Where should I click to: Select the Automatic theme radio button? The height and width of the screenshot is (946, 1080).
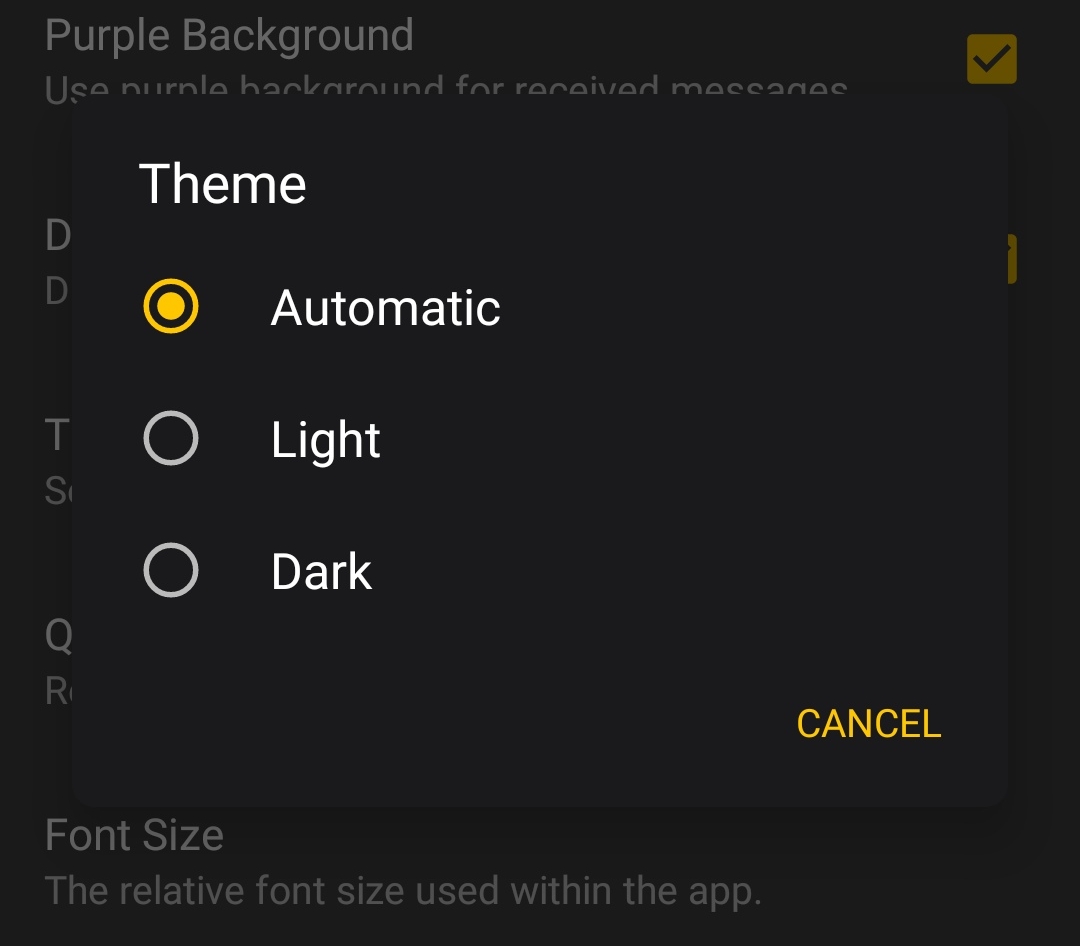(x=171, y=306)
